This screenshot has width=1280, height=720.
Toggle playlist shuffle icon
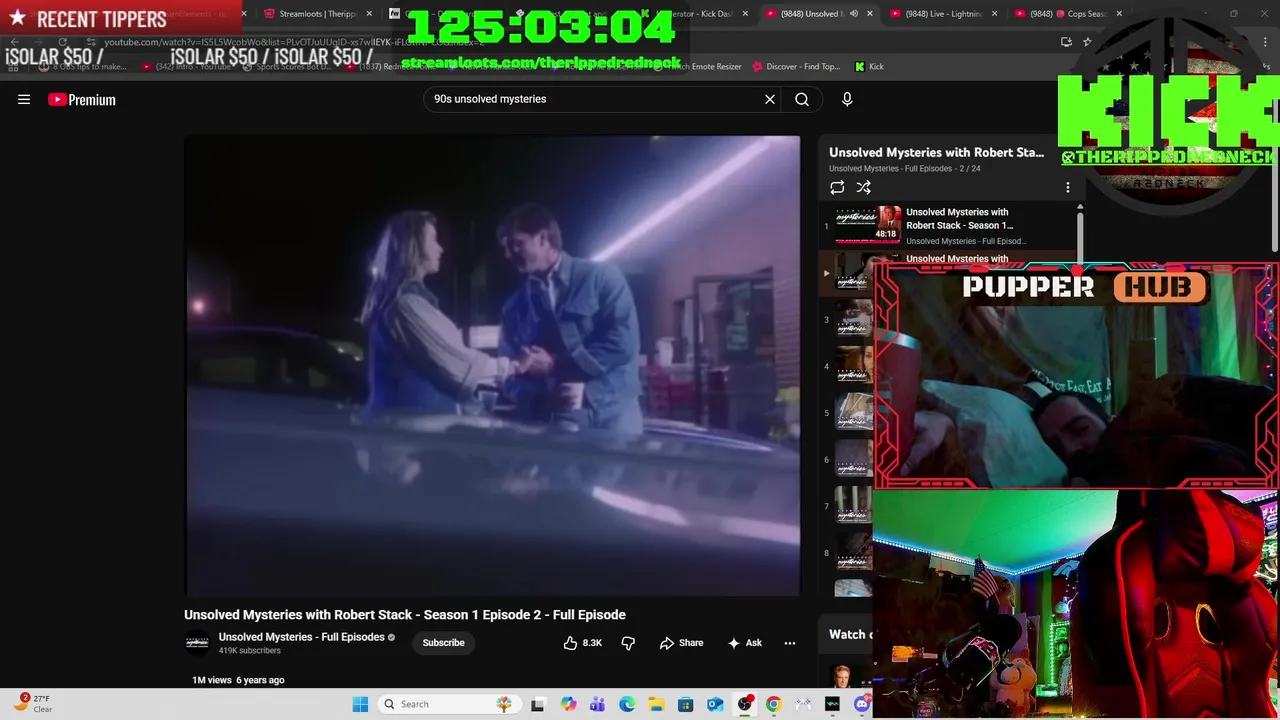pyautogui.click(x=864, y=187)
